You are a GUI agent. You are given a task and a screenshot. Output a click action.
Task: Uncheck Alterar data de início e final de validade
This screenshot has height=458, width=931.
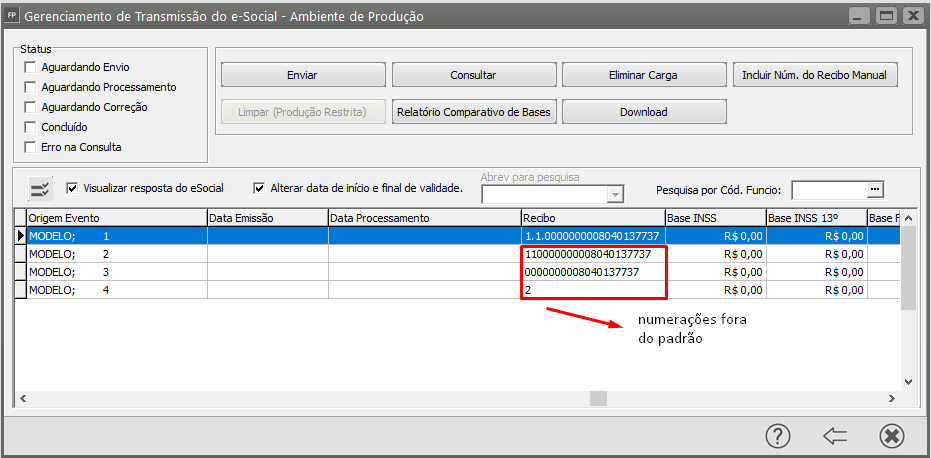coord(259,188)
